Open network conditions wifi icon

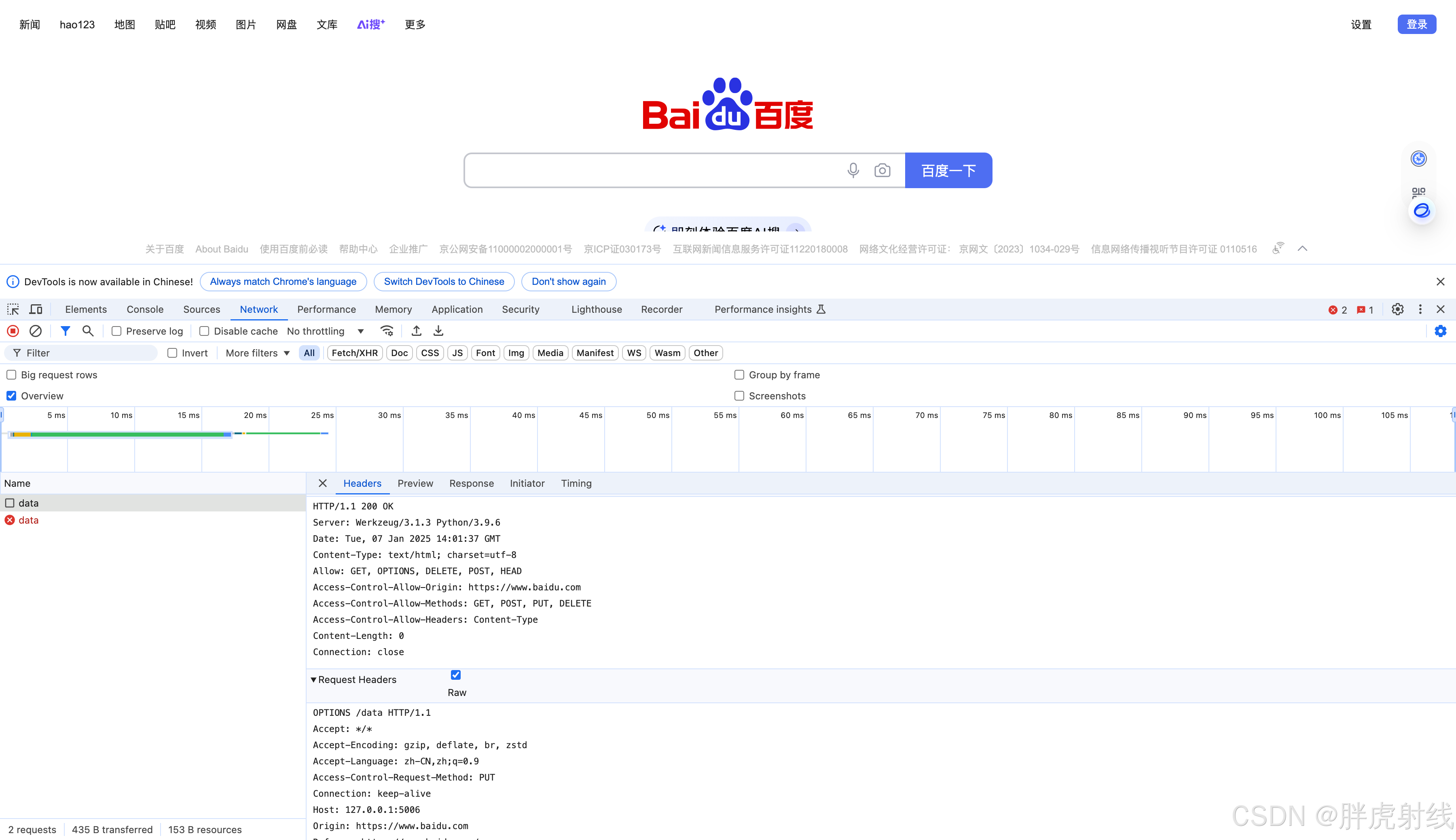387,331
